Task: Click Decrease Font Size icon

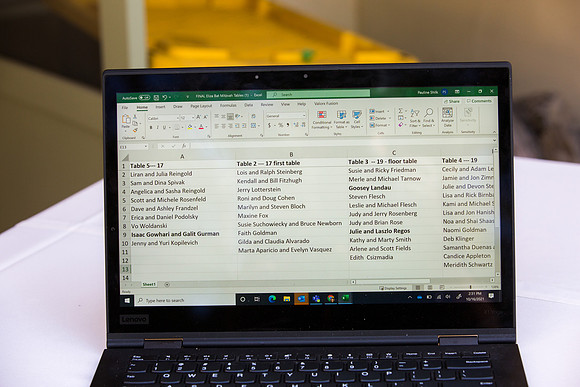Action: [x=206, y=117]
